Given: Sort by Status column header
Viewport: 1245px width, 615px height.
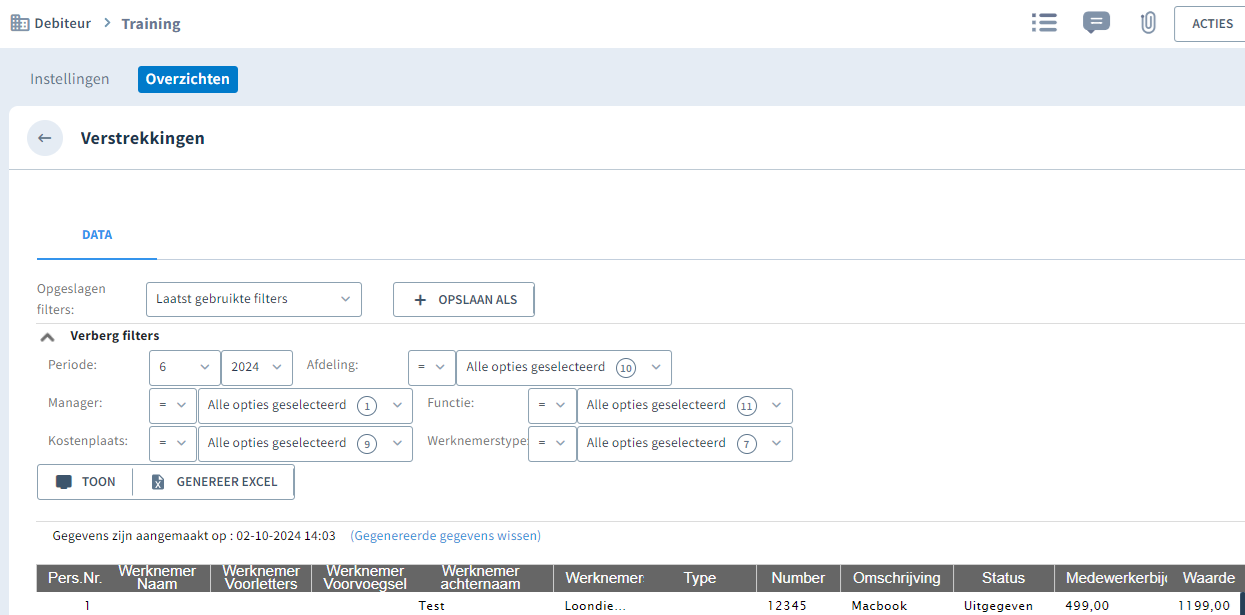Looking at the screenshot, I should [1003, 578].
